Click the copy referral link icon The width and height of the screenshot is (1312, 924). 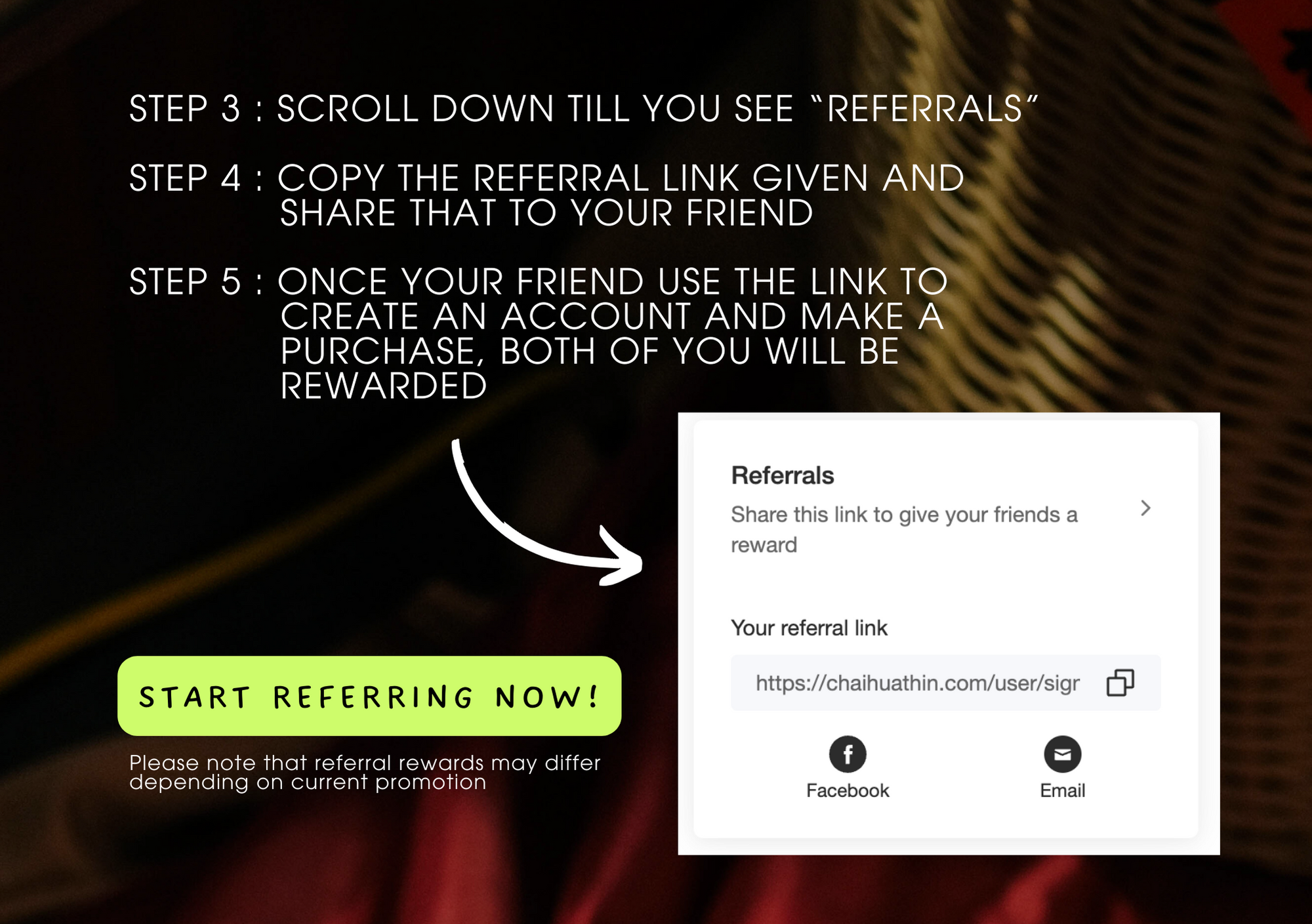click(1120, 683)
